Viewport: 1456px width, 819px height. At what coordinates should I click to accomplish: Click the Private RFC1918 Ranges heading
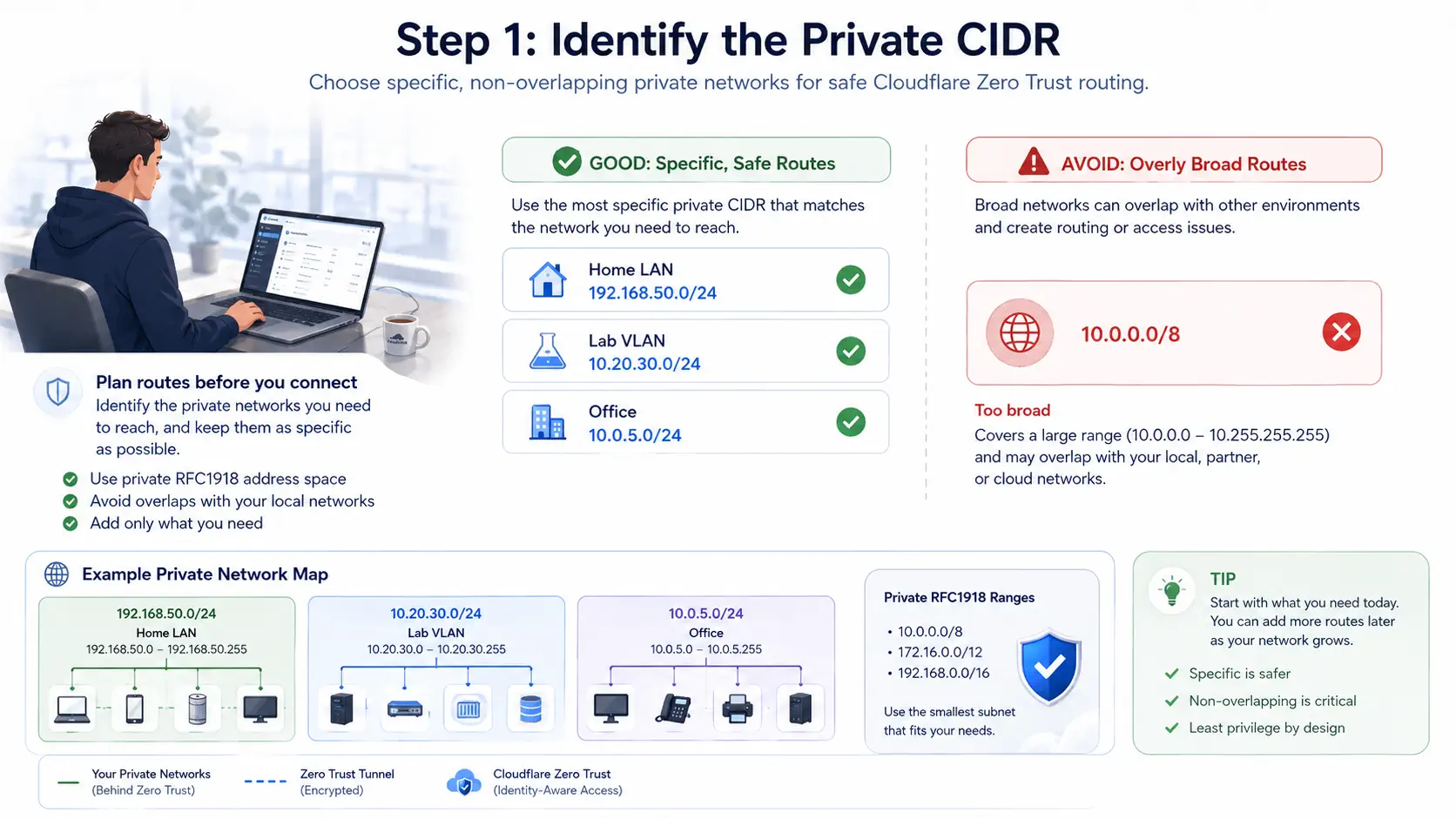click(x=959, y=597)
